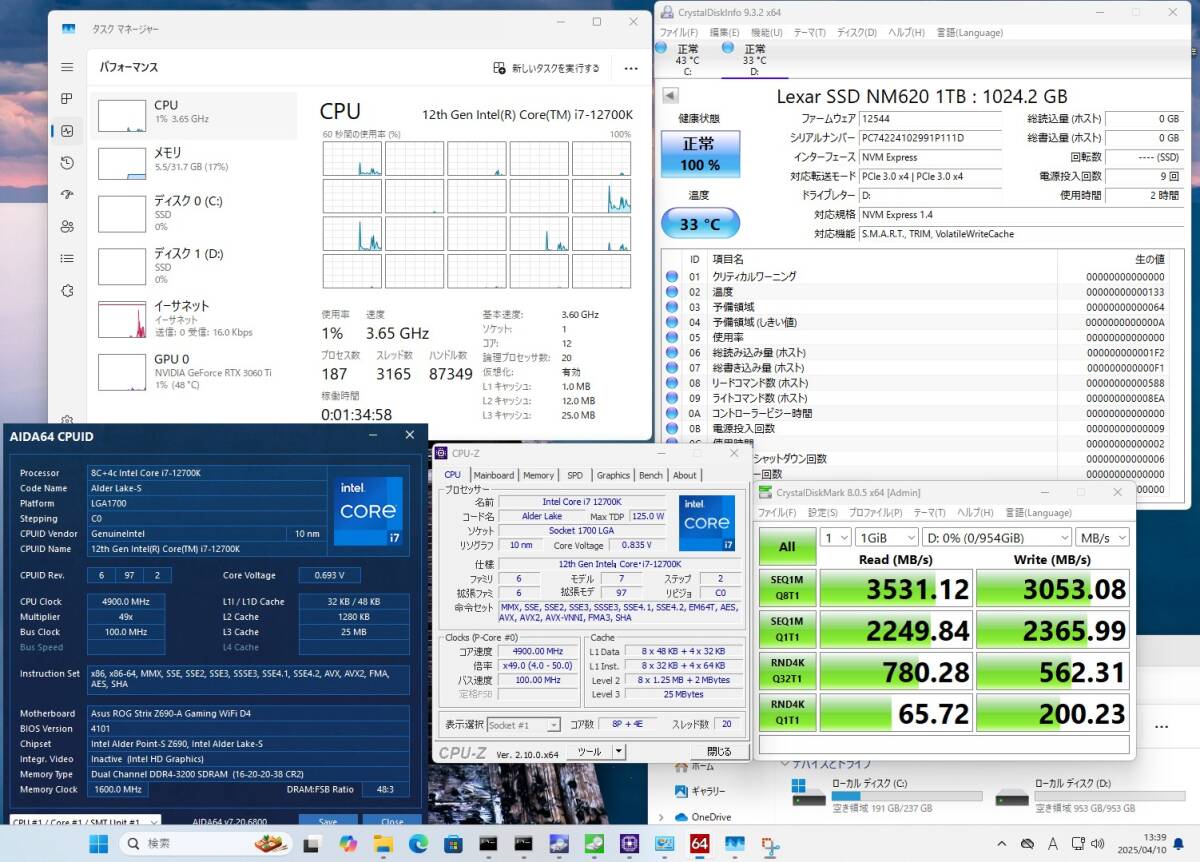The image size is (1200, 862).
Task: Click the 新しいタスクを実行する button
Action: pyautogui.click(x=547, y=68)
